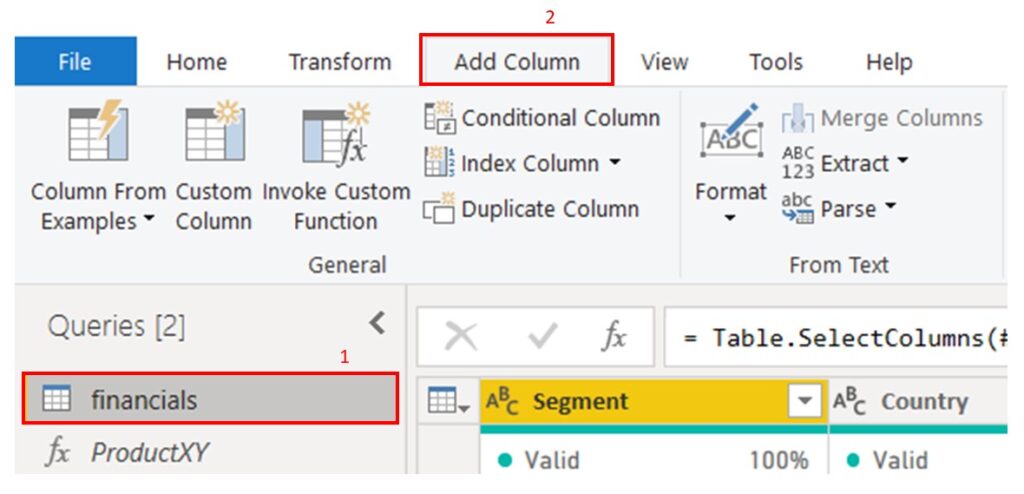The height and width of the screenshot is (494, 1024).
Task: Open the Add Column tab
Action: click(x=516, y=62)
